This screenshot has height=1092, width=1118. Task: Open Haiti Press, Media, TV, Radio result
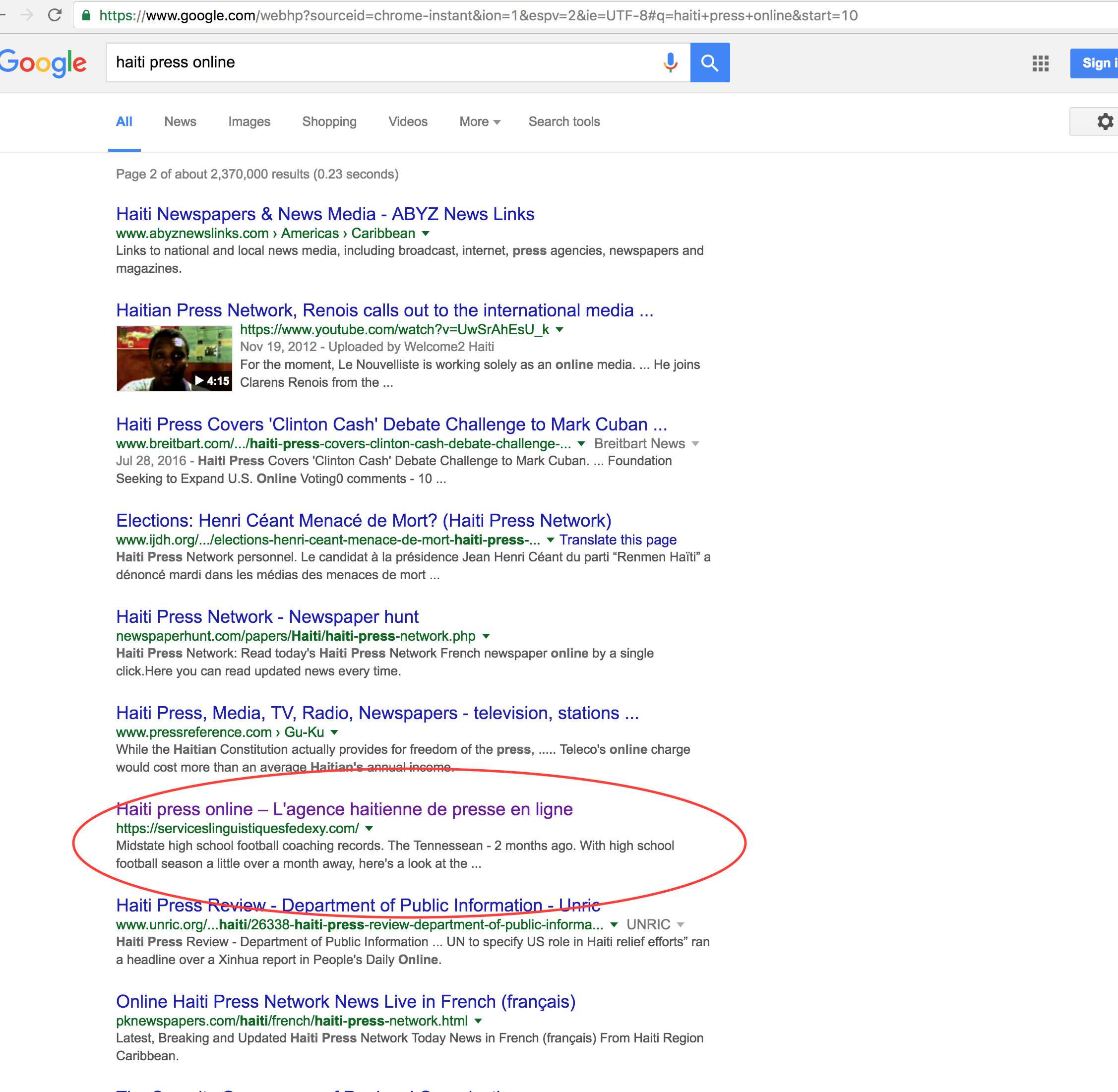[377, 713]
